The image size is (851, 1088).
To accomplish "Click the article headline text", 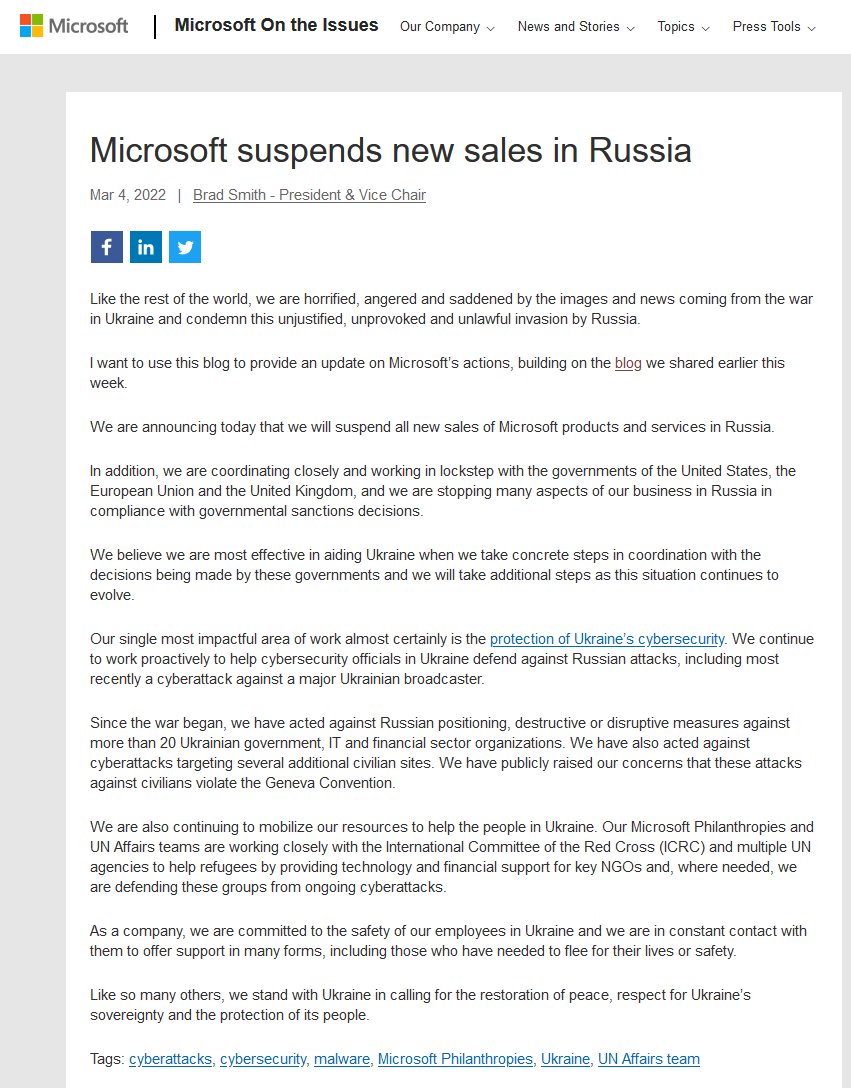I will point(391,150).
